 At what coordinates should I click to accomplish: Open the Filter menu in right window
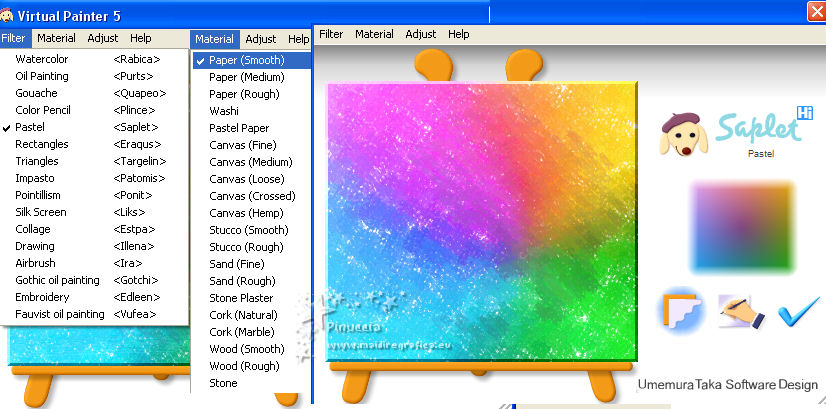[331, 34]
